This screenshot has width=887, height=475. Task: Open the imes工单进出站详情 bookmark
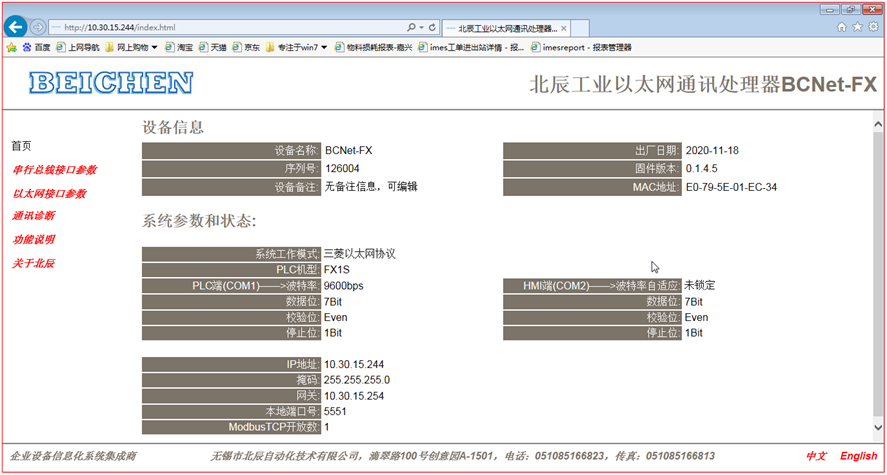point(471,48)
